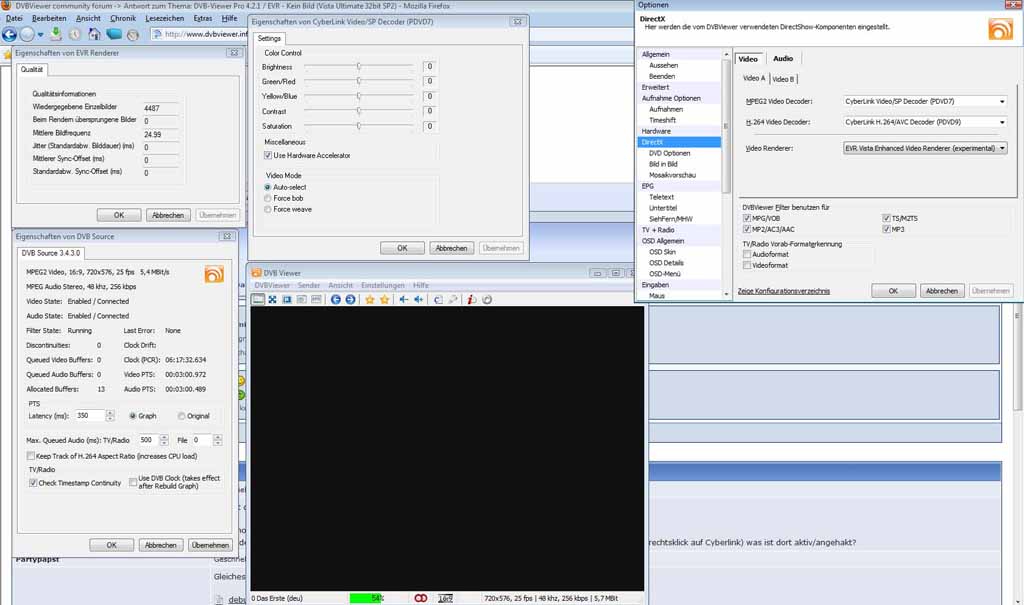Click the next channel blue circle arrow
Image resolution: width=1024 pixels, height=605 pixels.
click(x=351, y=299)
